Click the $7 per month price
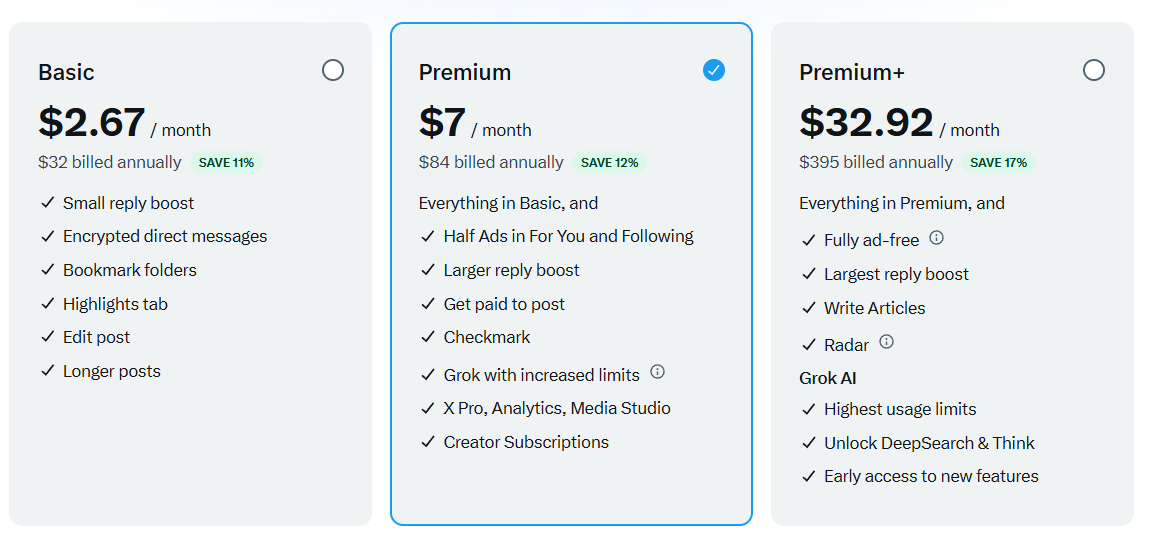This screenshot has width=1157, height=557. click(443, 123)
